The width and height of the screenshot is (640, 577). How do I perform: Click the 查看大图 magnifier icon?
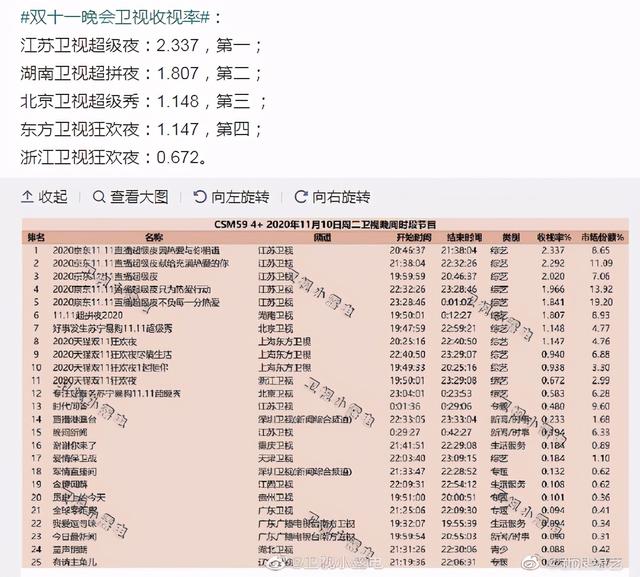pos(98,197)
